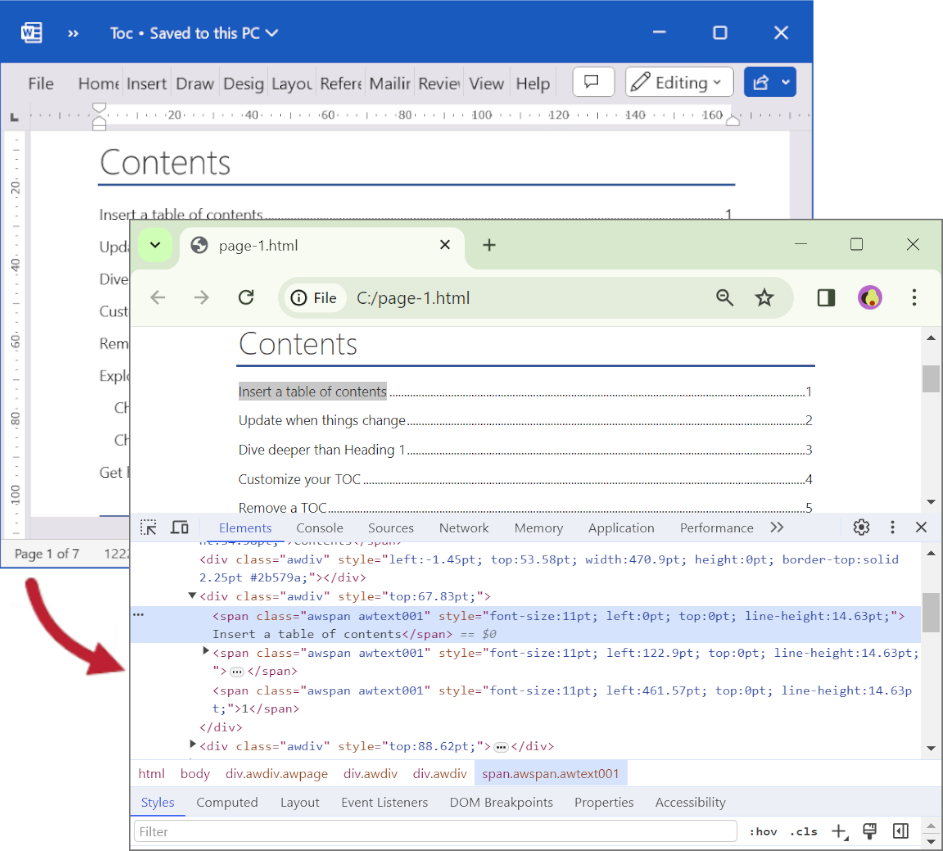Open the Editing mode dropdown

[x=679, y=82]
